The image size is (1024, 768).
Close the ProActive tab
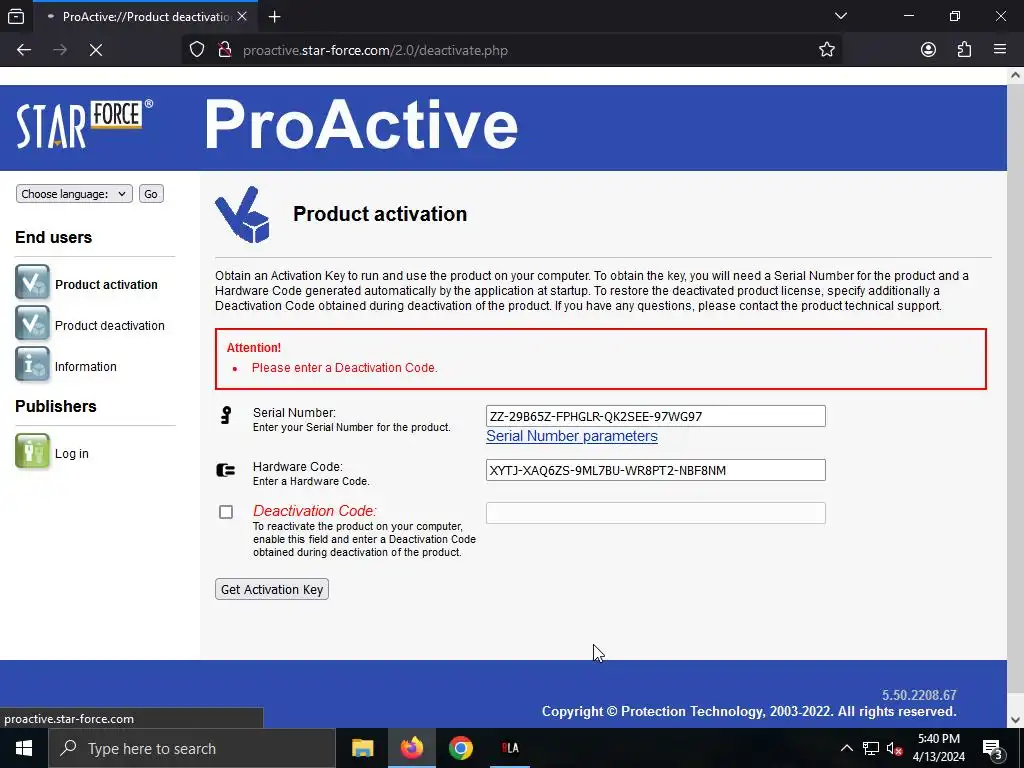coord(242,16)
